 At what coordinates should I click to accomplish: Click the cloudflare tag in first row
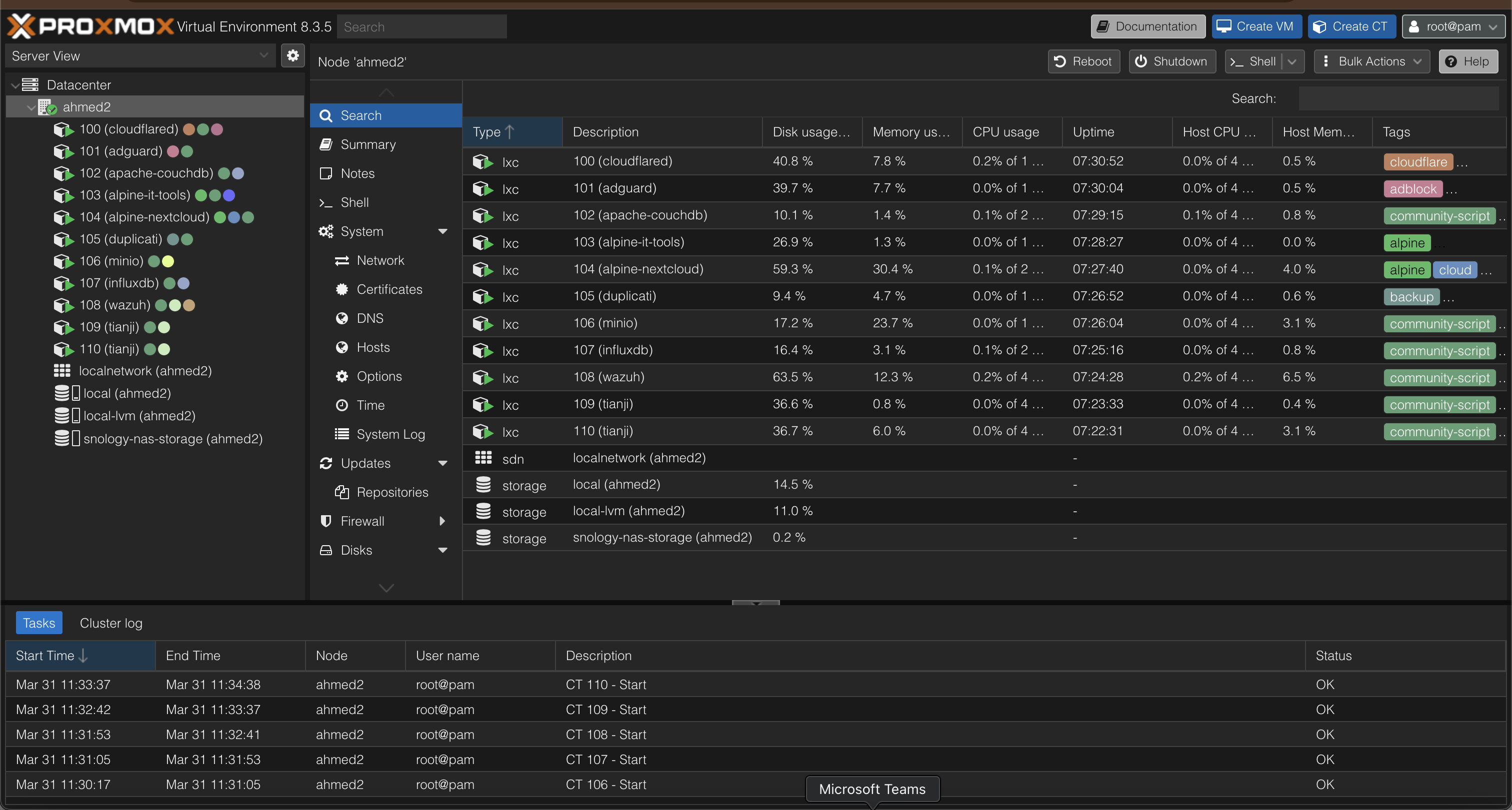(x=1417, y=162)
